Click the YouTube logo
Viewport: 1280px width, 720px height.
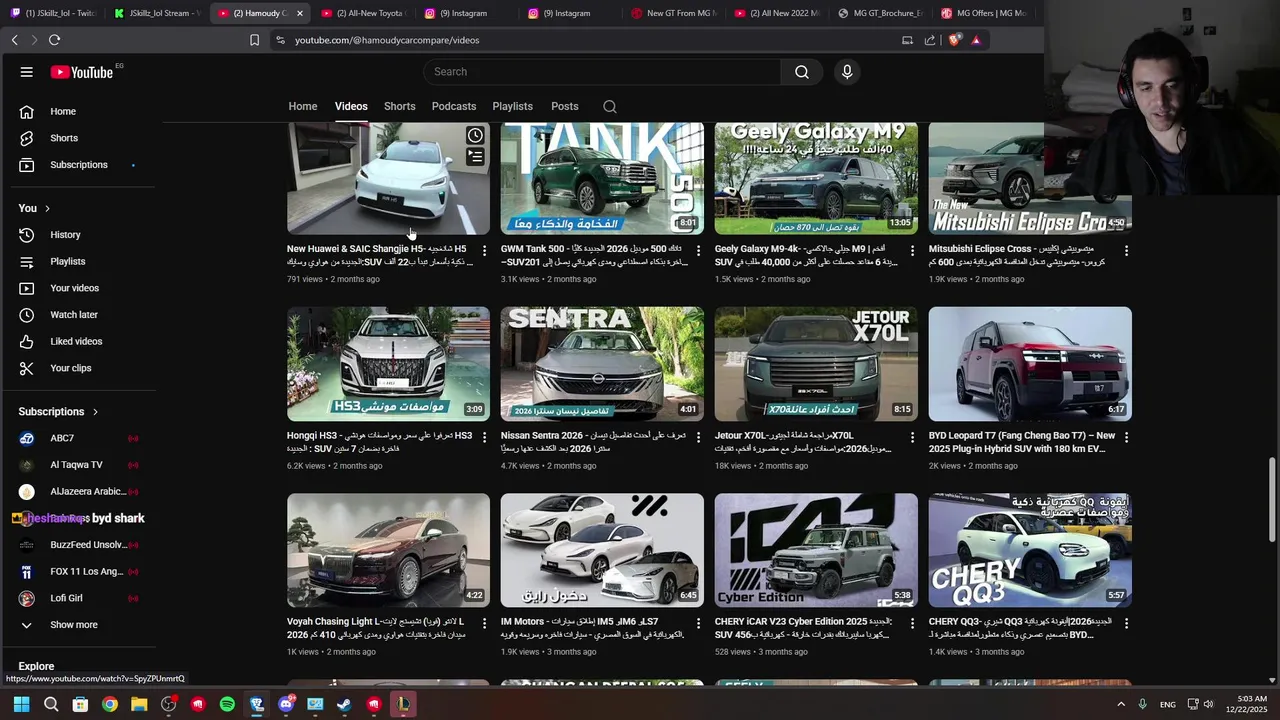82,72
